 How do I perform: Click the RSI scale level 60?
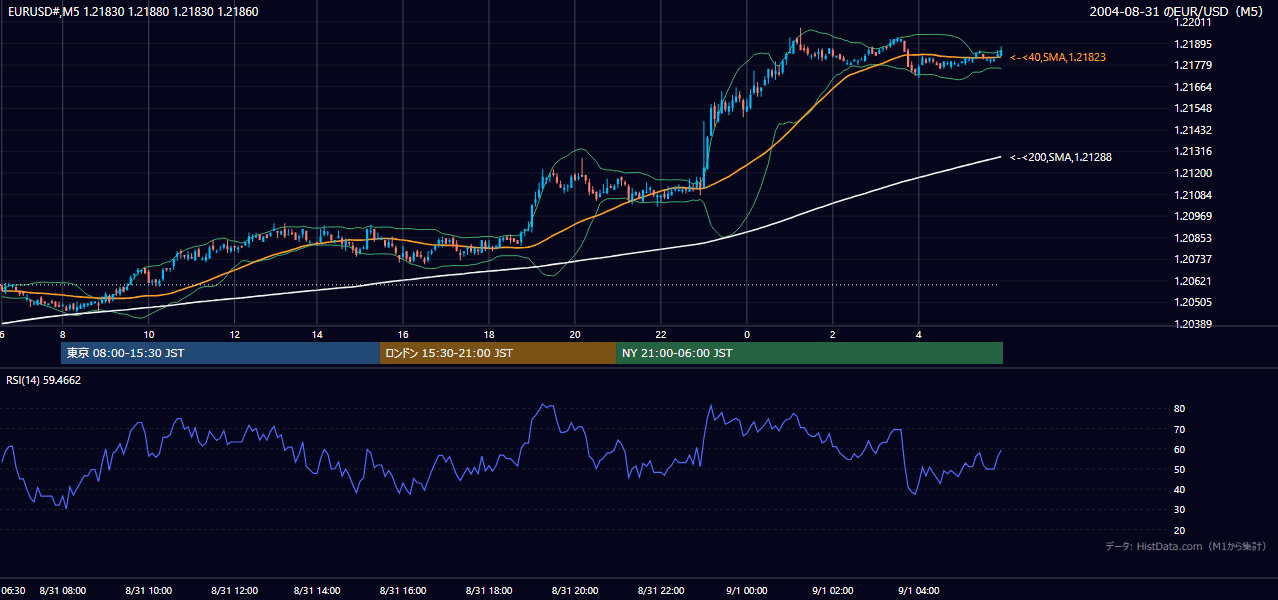pyautogui.click(x=1179, y=449)
